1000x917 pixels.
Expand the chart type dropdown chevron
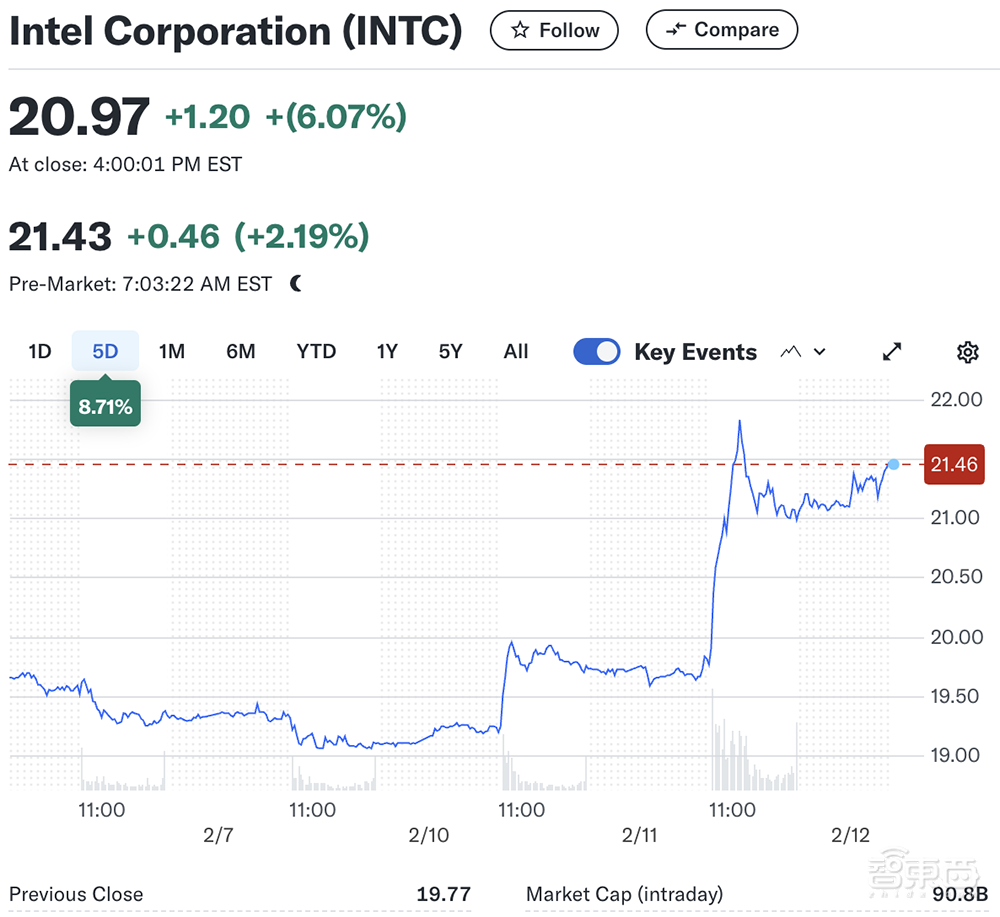[820, 352]
